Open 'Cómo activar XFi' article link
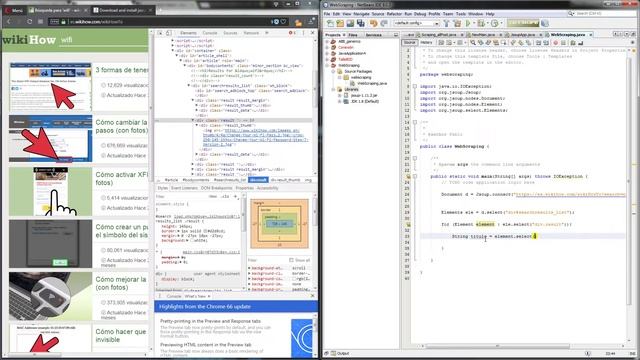 (122, 178)
